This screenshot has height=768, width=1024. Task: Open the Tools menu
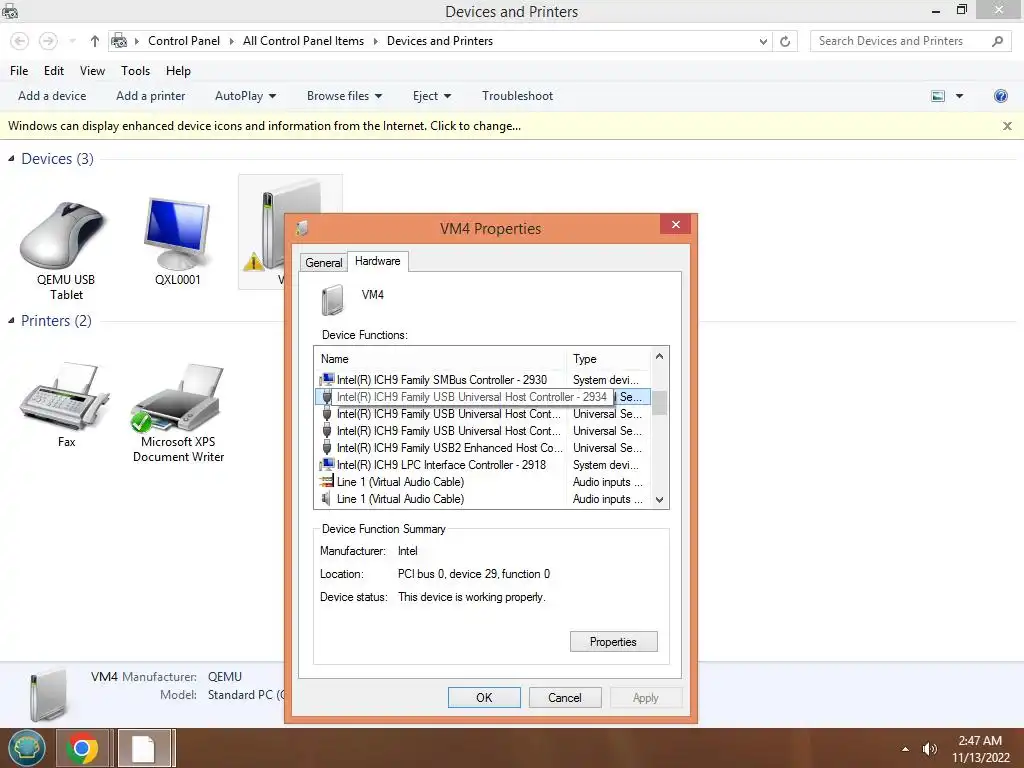point(135,71)
